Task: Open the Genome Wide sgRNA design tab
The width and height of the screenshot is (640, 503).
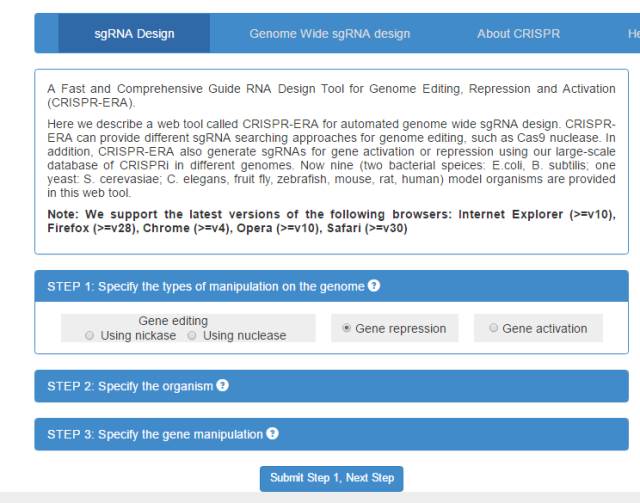Action: pyautogui.click(x=330, y=33)
